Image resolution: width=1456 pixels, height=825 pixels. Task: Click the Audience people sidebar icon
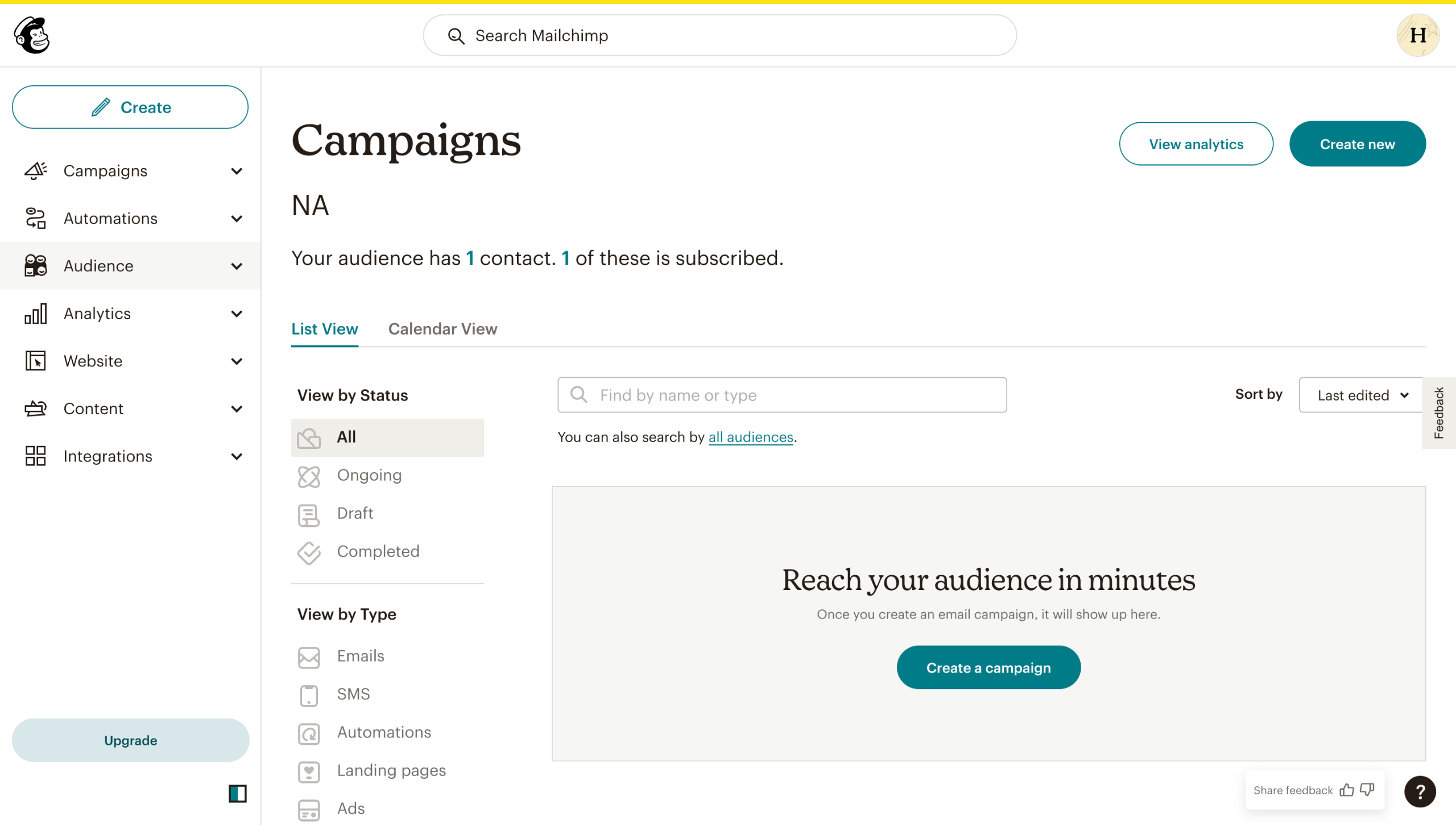35,266
